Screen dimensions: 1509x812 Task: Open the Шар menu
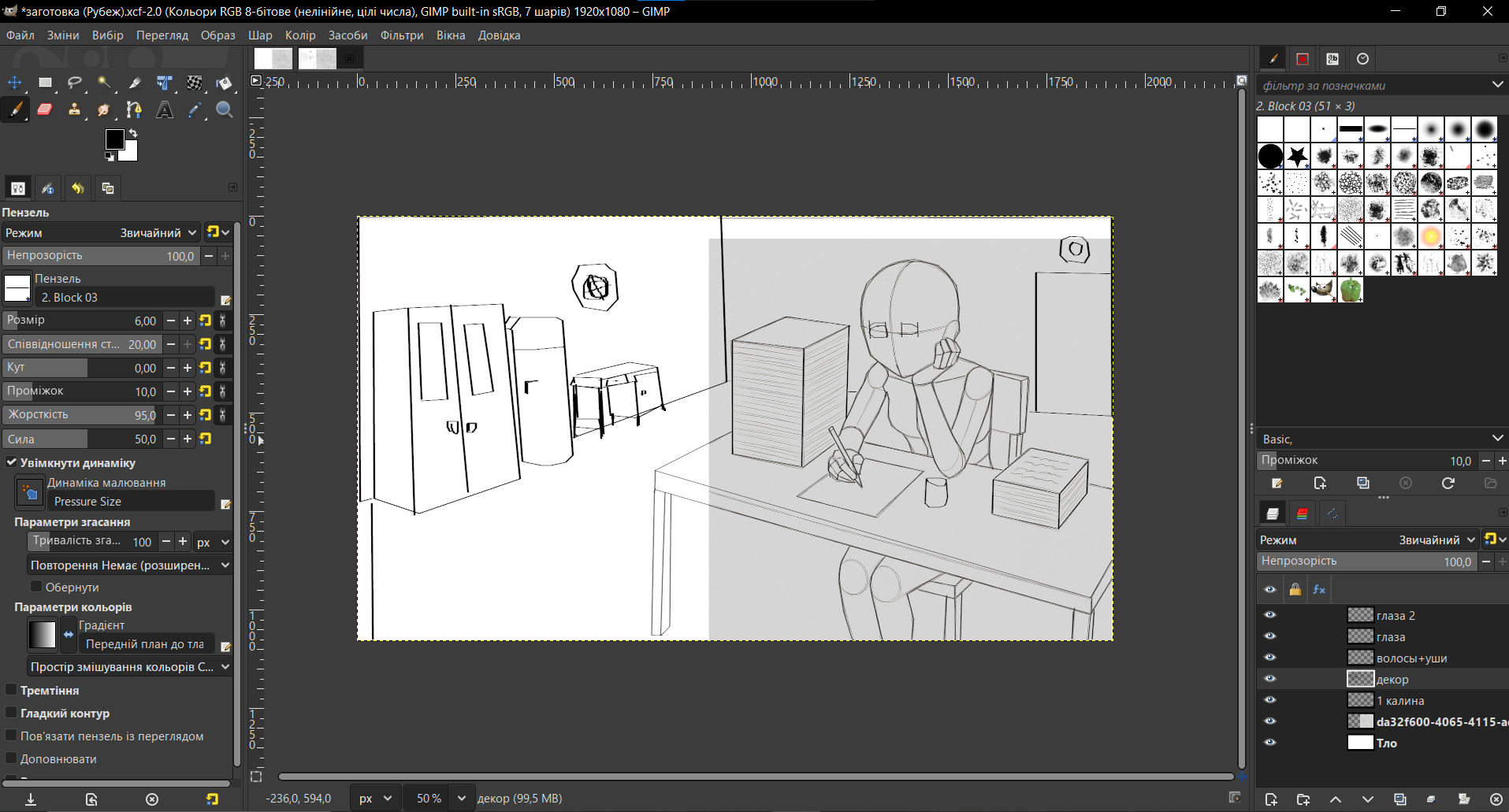pos(260,35)
